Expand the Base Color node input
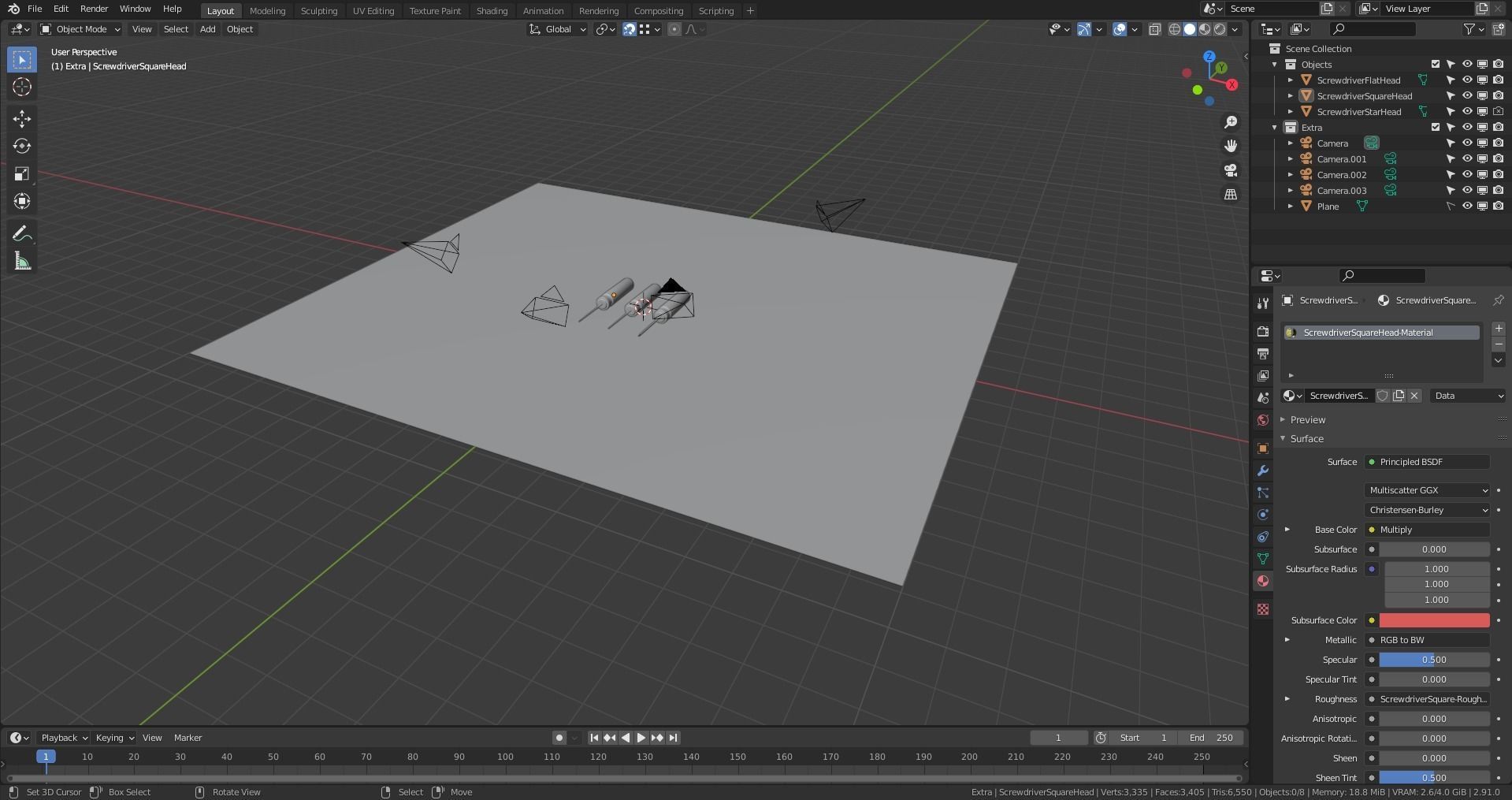This screenshot has width=1512, height=800. 1287,530
